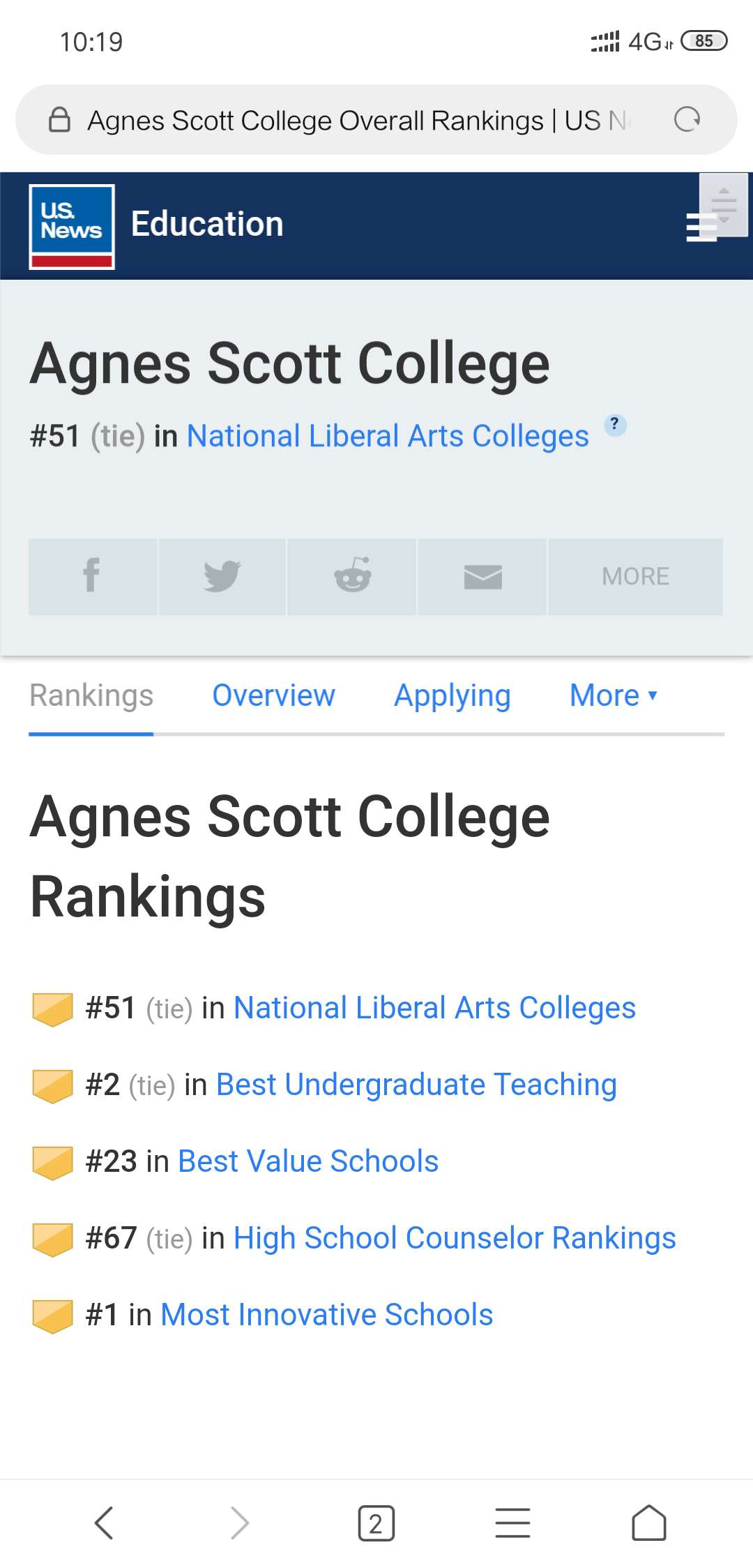Reload the page in address bar

pos(687,120)
